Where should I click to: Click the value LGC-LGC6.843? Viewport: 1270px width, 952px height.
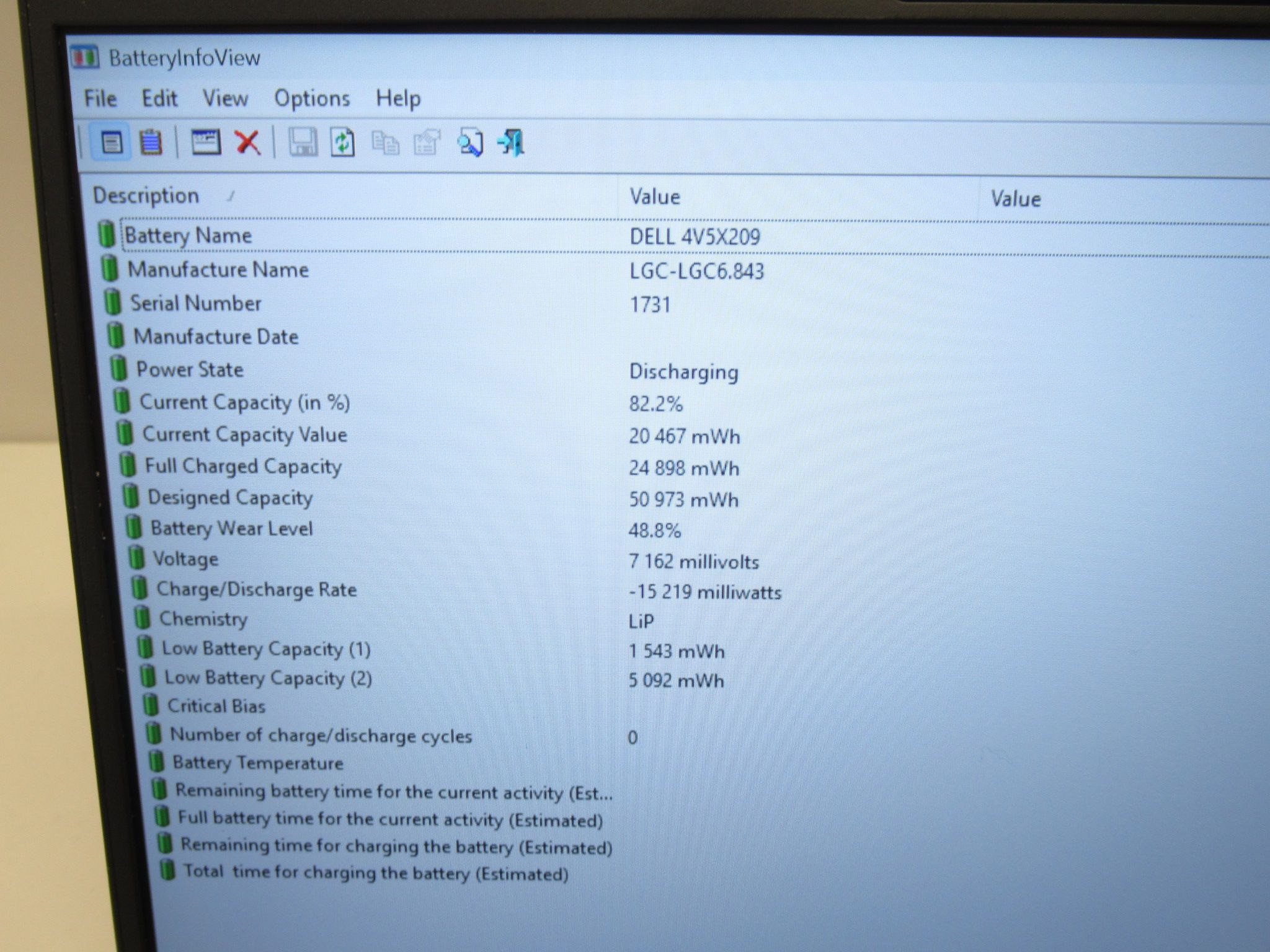696,271
